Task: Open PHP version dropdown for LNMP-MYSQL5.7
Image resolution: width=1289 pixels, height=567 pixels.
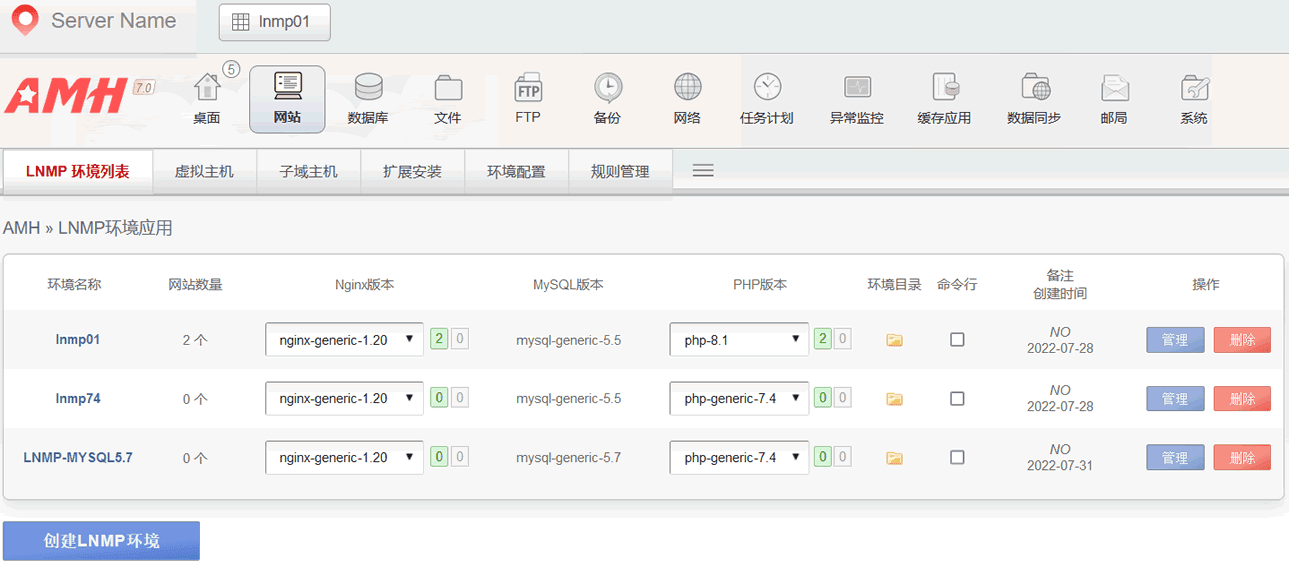Action: tap(739, 457)
